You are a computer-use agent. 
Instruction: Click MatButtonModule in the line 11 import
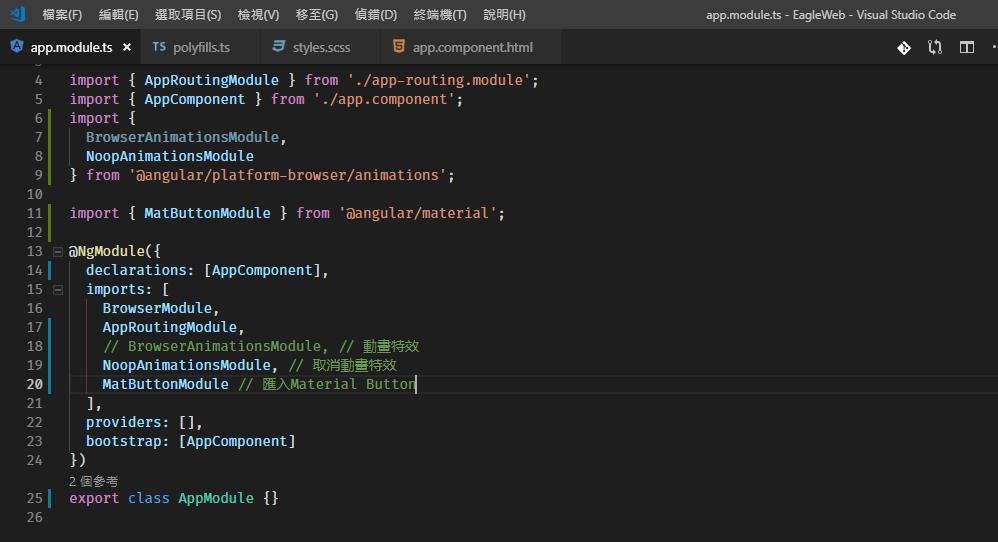coord(207,213)
